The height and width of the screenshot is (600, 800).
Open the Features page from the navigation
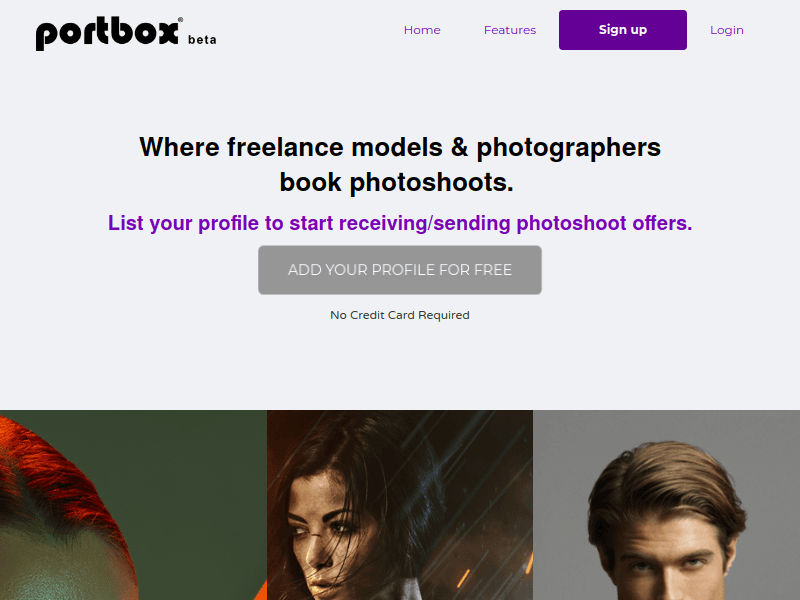tap(510, 30)
